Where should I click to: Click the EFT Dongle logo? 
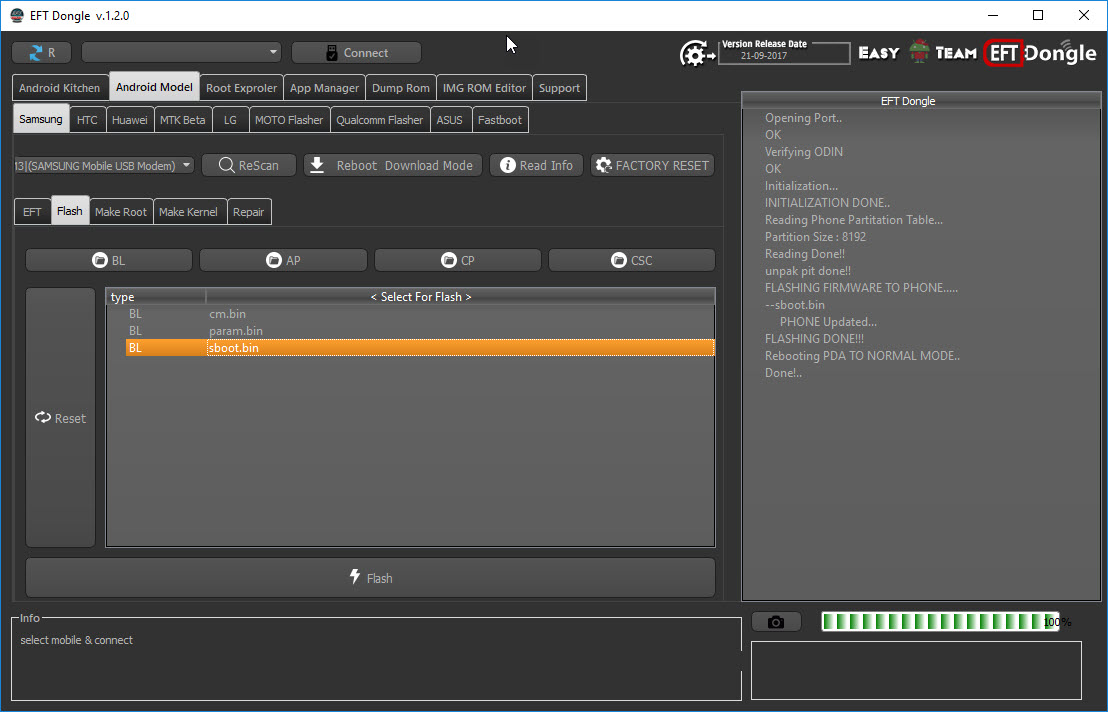(x=1041, y=53)
